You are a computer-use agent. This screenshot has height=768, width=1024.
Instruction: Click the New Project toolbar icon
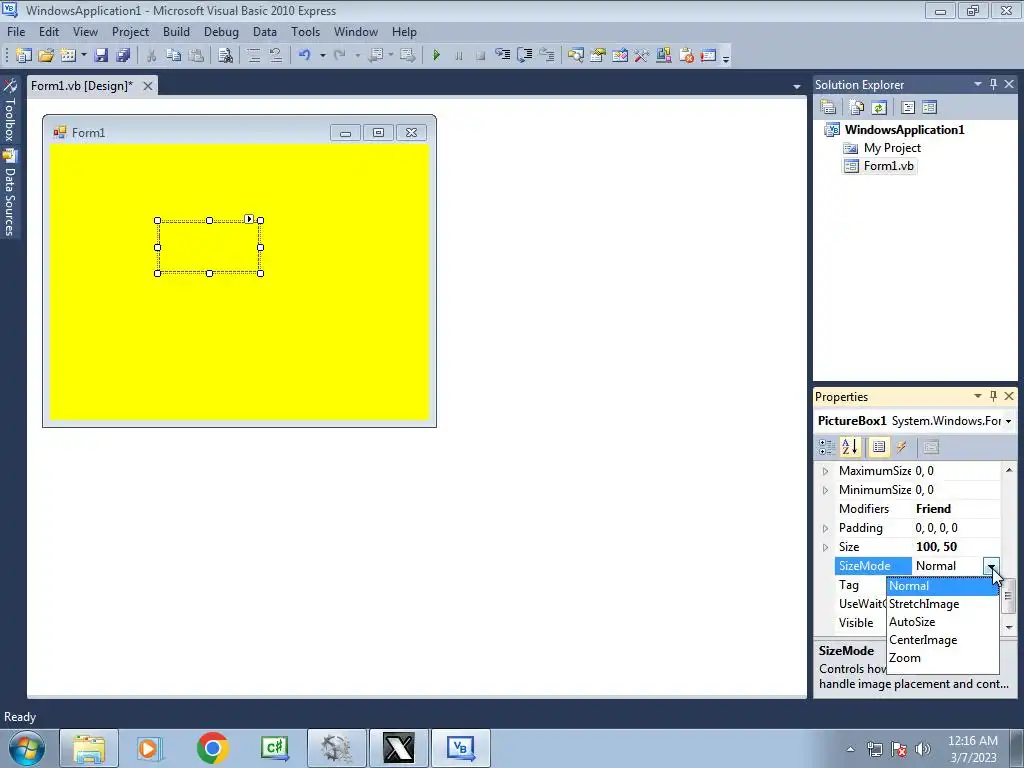tap(24, 56)
